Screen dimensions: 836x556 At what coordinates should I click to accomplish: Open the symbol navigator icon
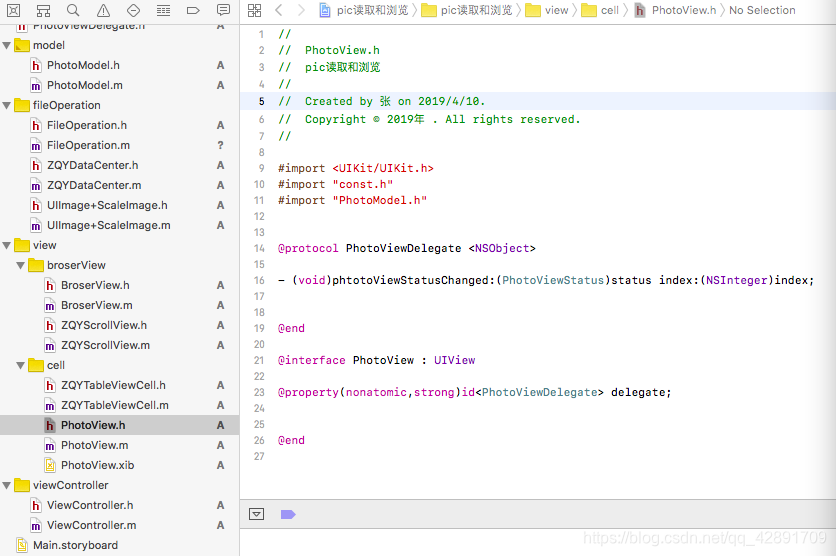(43, 10)
